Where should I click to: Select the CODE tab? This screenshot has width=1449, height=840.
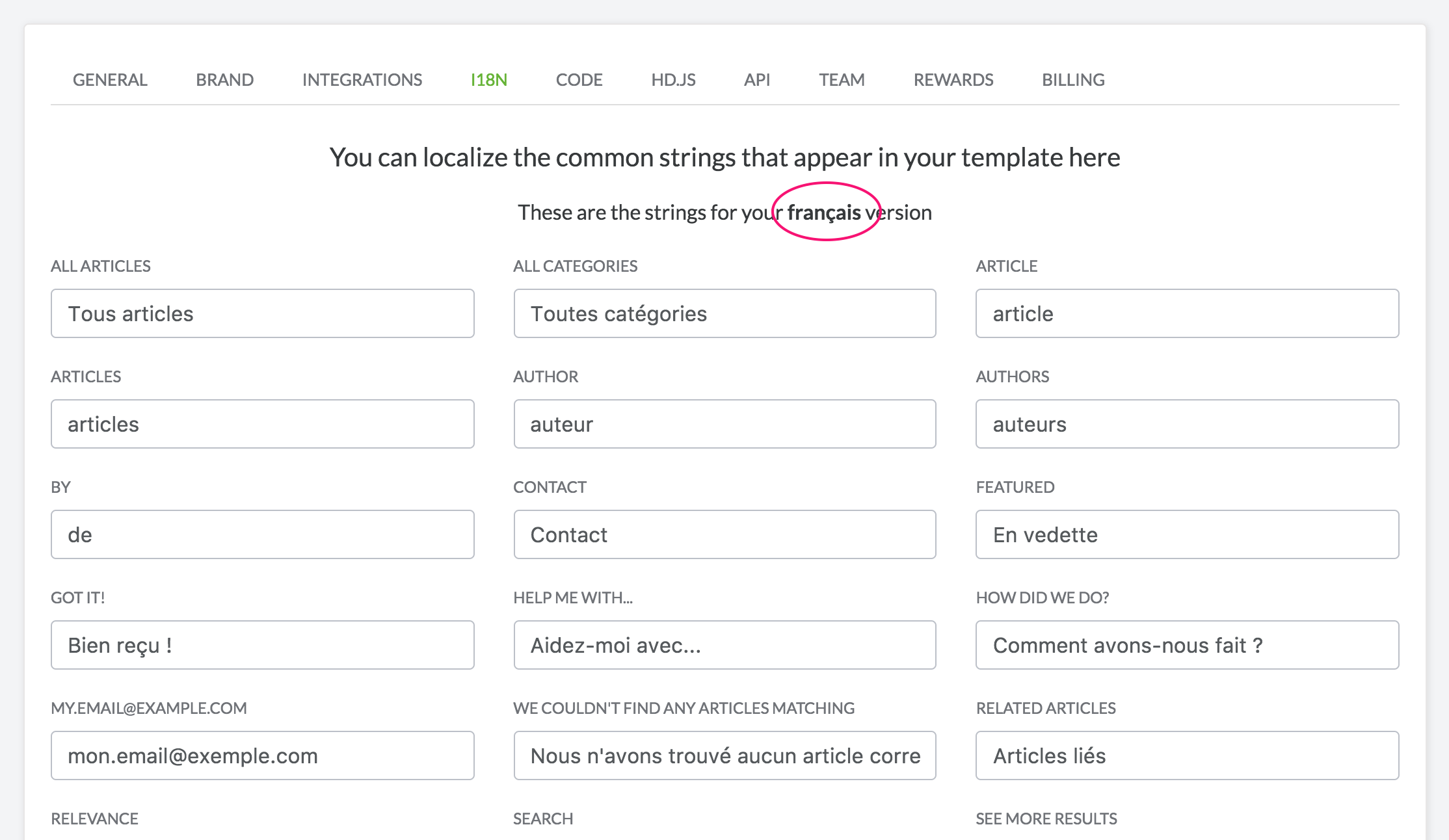(579, 80)
